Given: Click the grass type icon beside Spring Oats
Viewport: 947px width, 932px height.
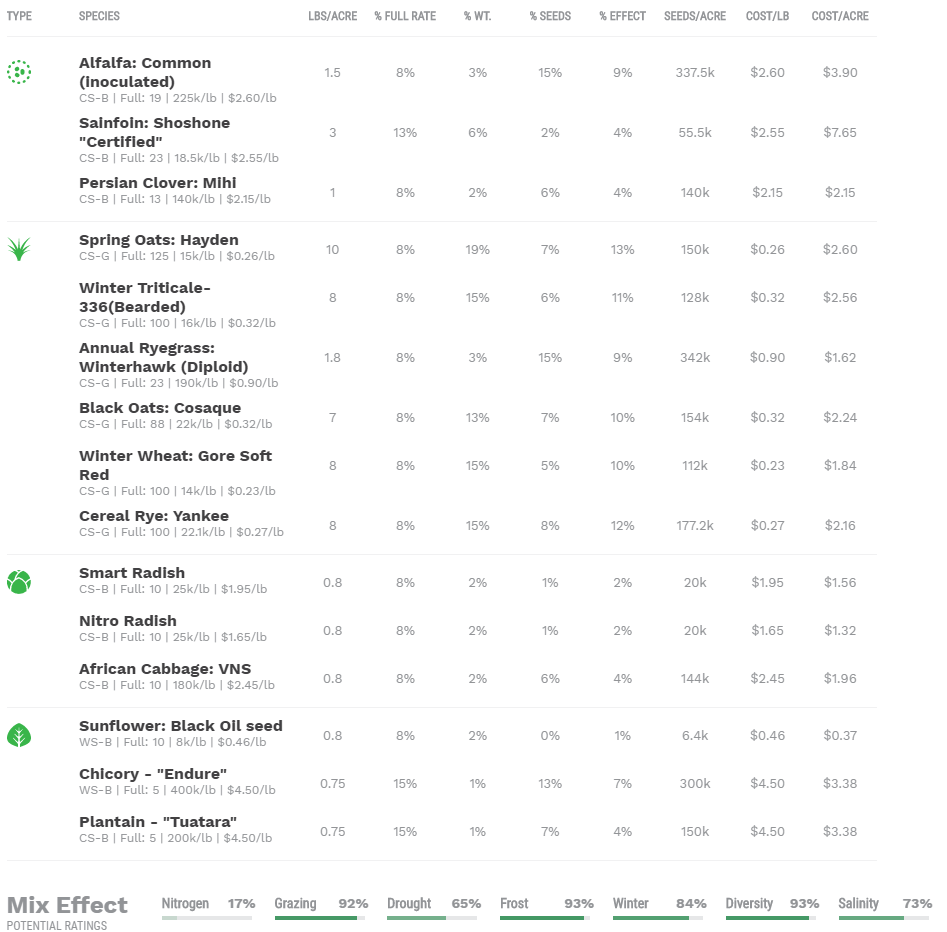Looking at the screenshot, I should (19, 249).
